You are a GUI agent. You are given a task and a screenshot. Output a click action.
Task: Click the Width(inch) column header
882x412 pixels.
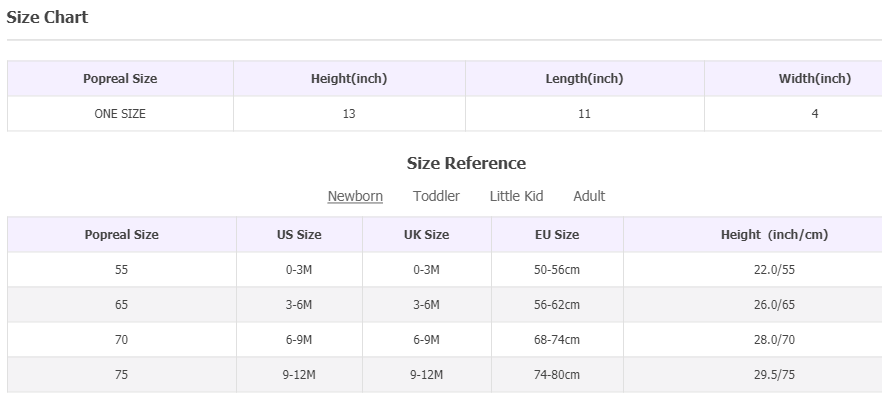point(814,79)
